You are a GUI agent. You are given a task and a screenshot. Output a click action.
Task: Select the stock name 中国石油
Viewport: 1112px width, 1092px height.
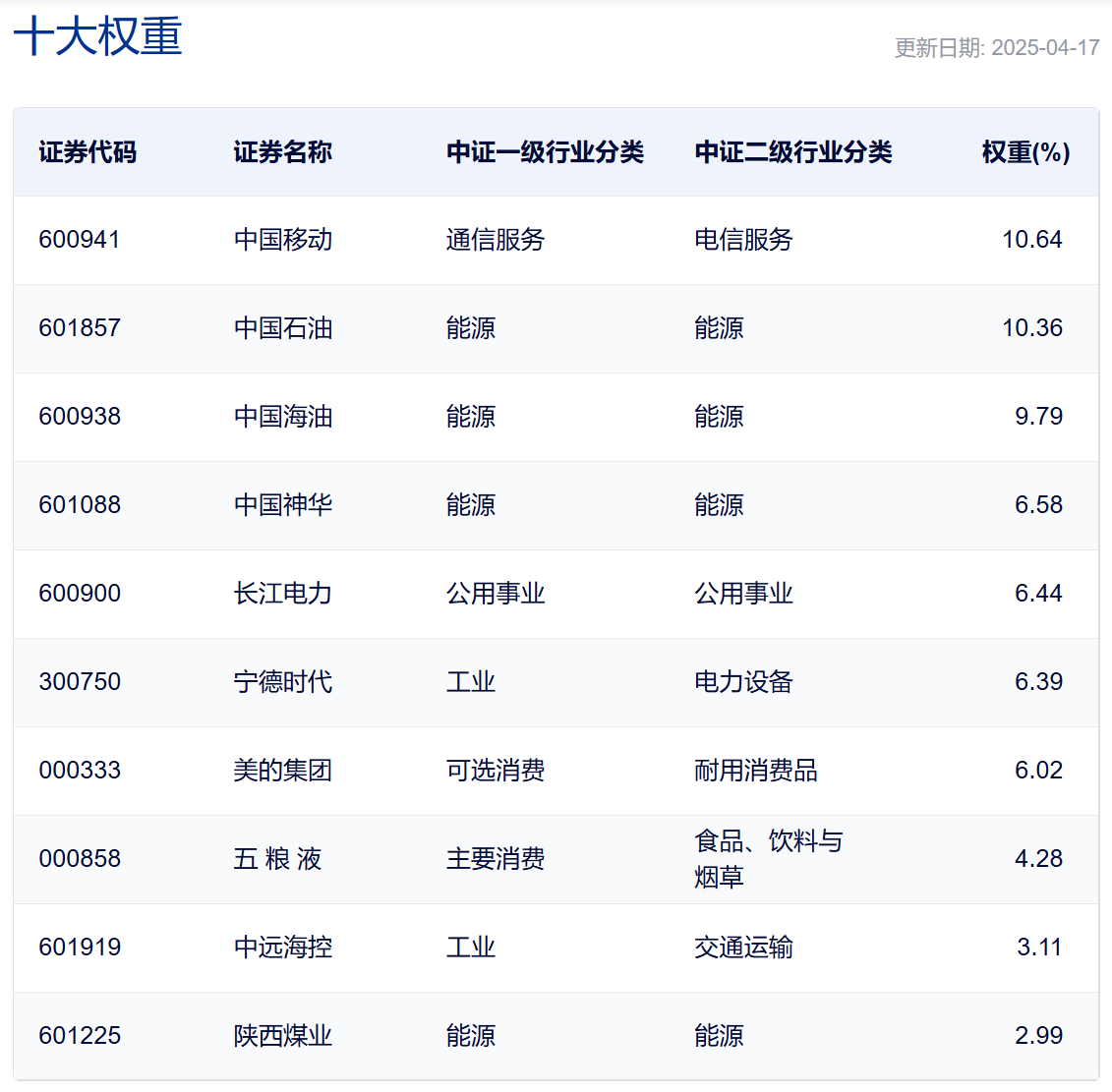point(283,328)
